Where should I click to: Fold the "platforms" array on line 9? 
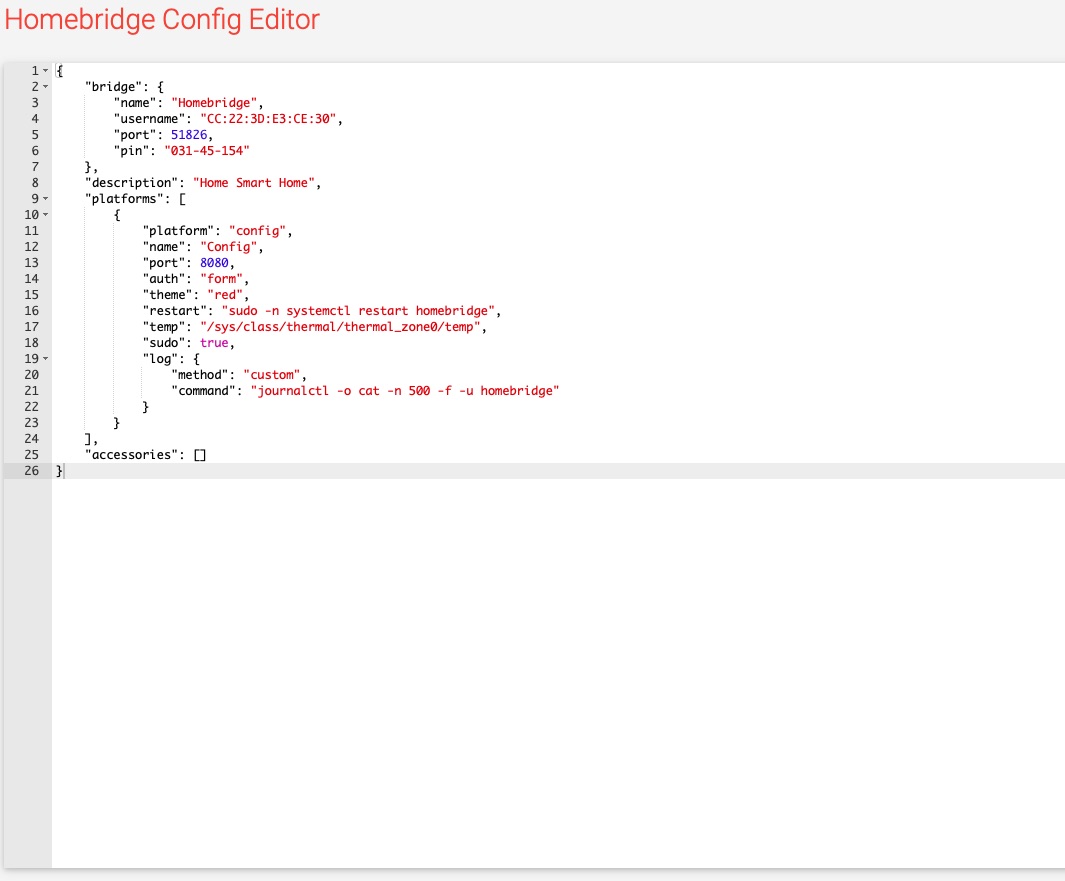click(46, 199)
